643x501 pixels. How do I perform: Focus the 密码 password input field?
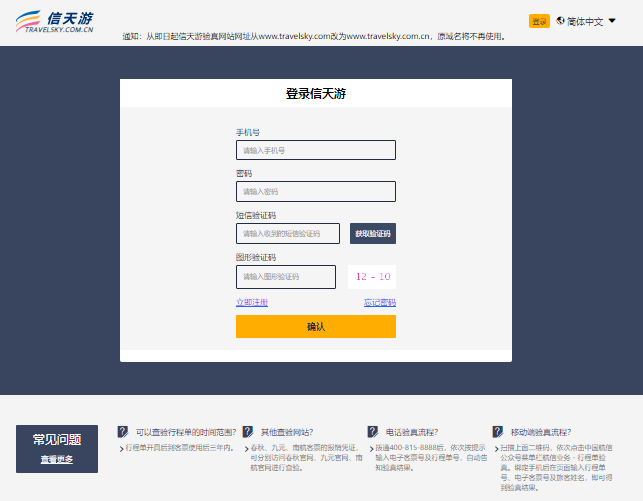pyautogui.click(x=316, y=191)
